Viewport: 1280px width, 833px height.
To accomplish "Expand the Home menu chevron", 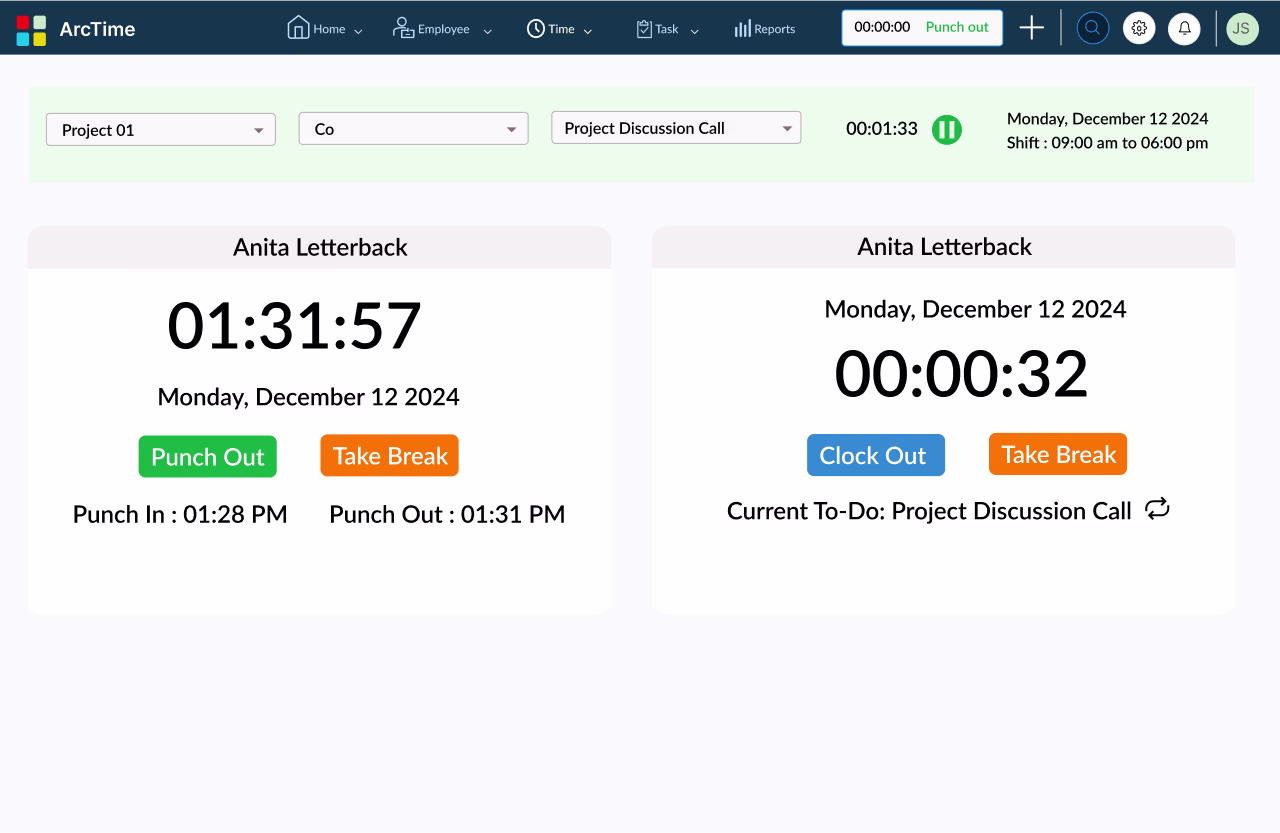I will point(358,32).
